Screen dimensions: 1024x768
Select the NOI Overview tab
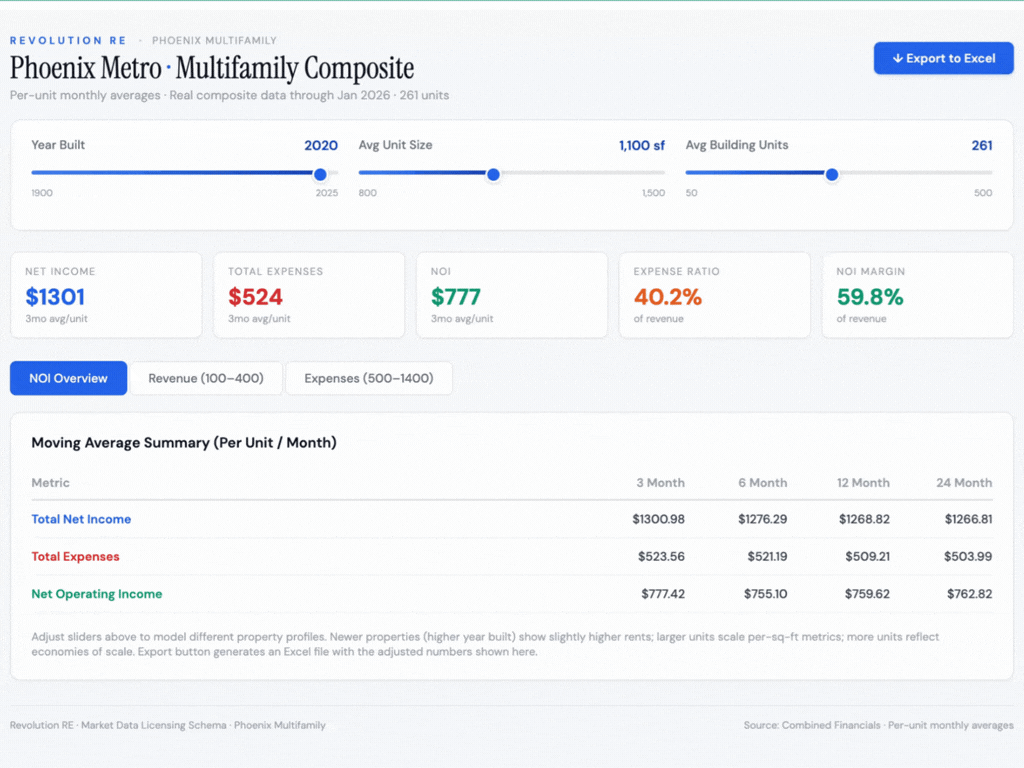coord(68,378)
